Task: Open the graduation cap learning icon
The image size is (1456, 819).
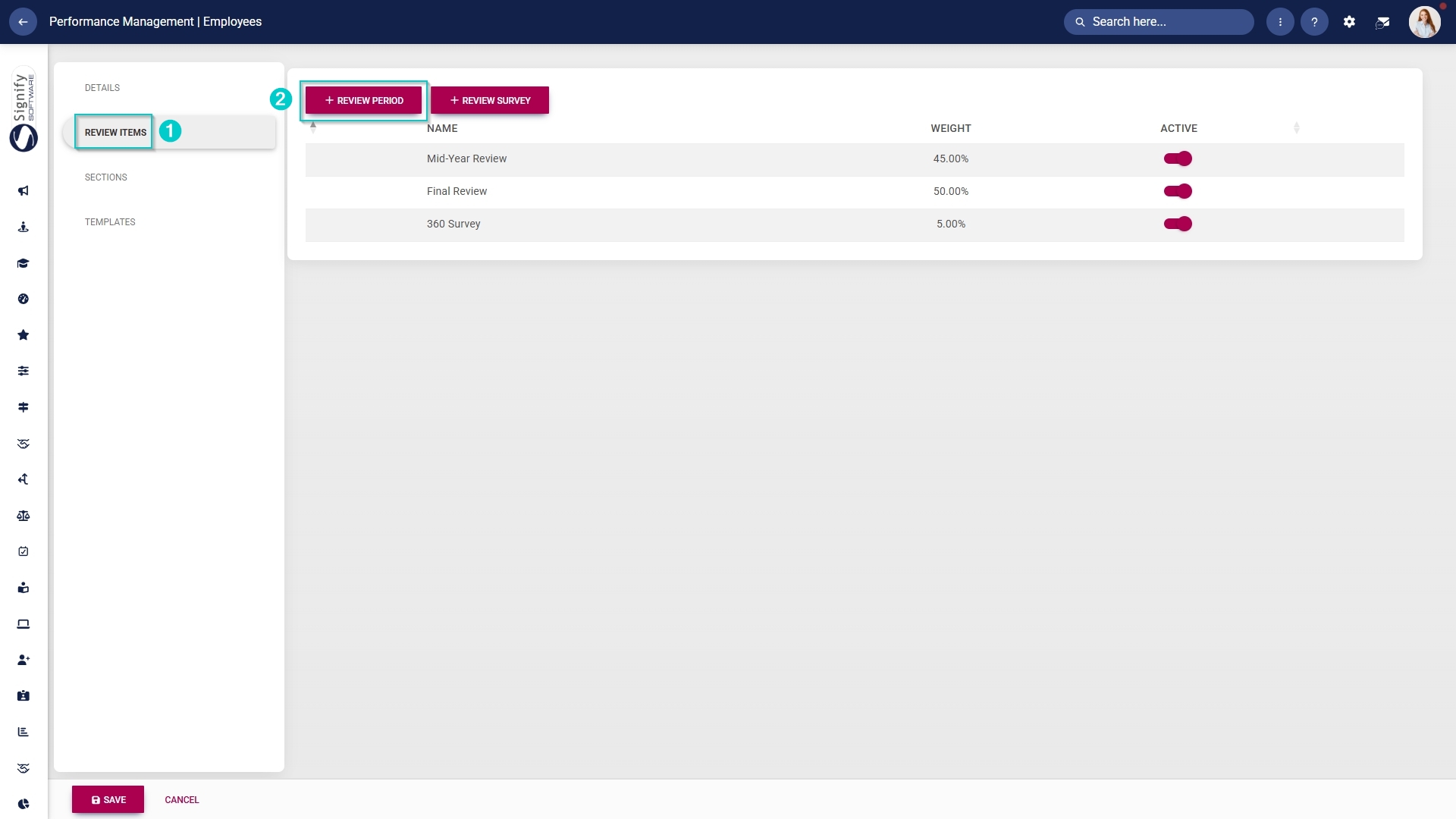Action: (x=24, y=263)
